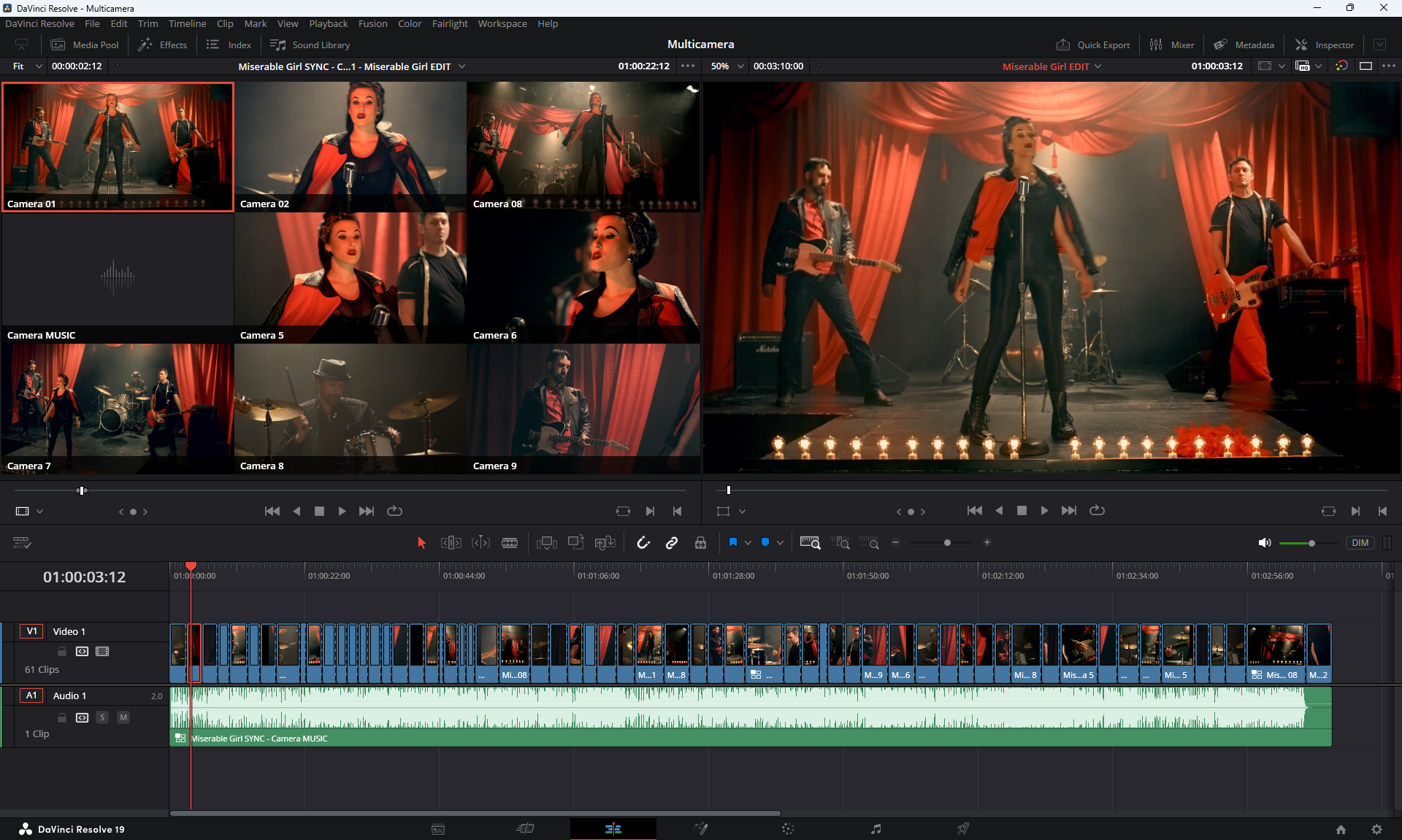Click the position lock icon

coord(700,542)
